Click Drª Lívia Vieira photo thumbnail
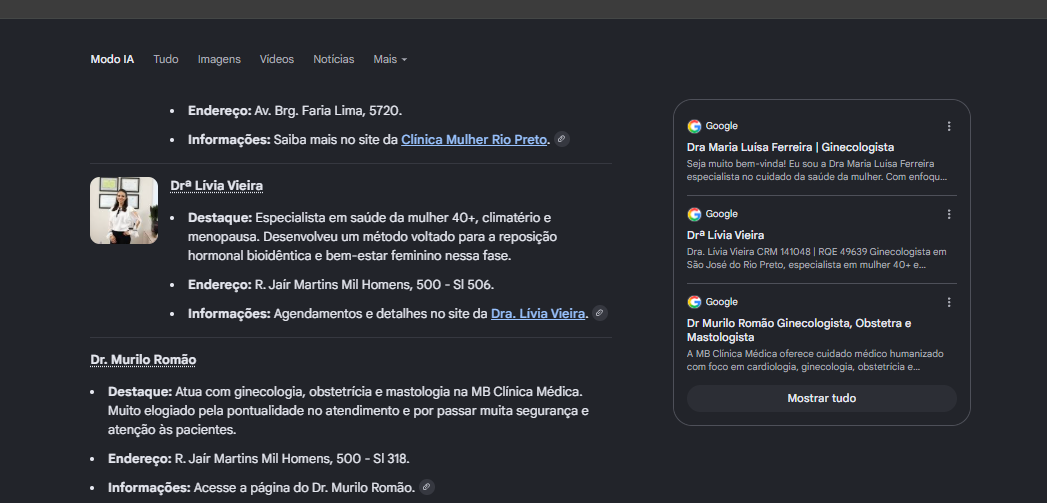Image resolution: width=1047 pixels, height=503 pixels. [124, 210]
